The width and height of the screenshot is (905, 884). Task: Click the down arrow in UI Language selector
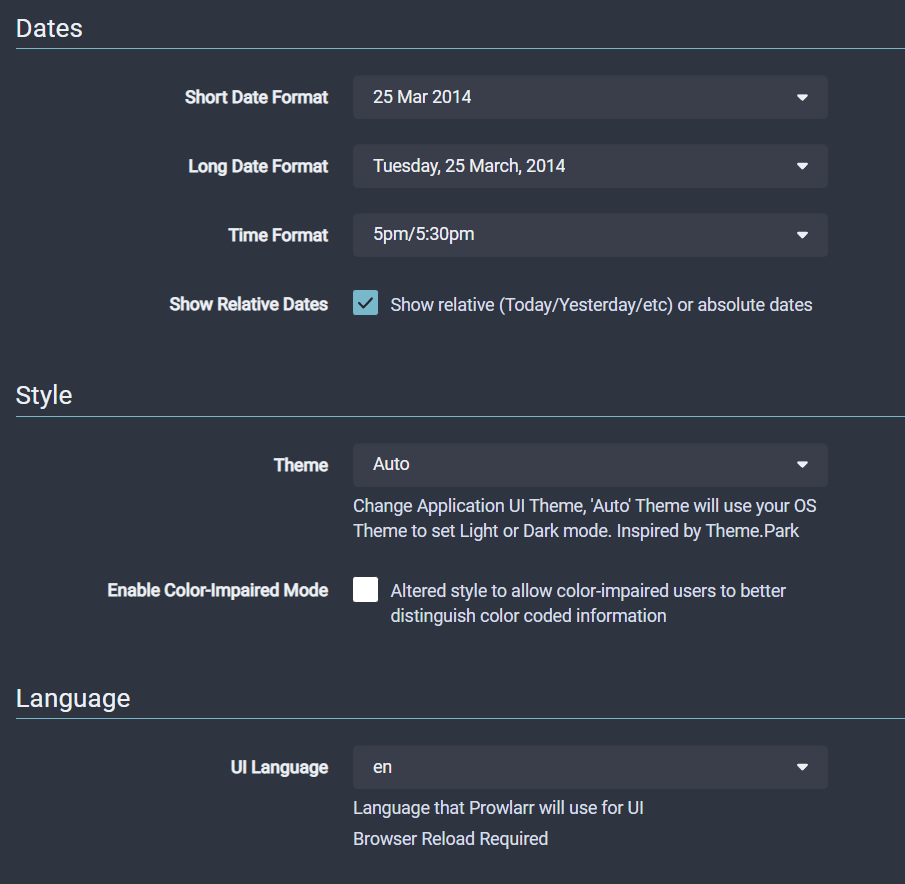tap(802, 767)
